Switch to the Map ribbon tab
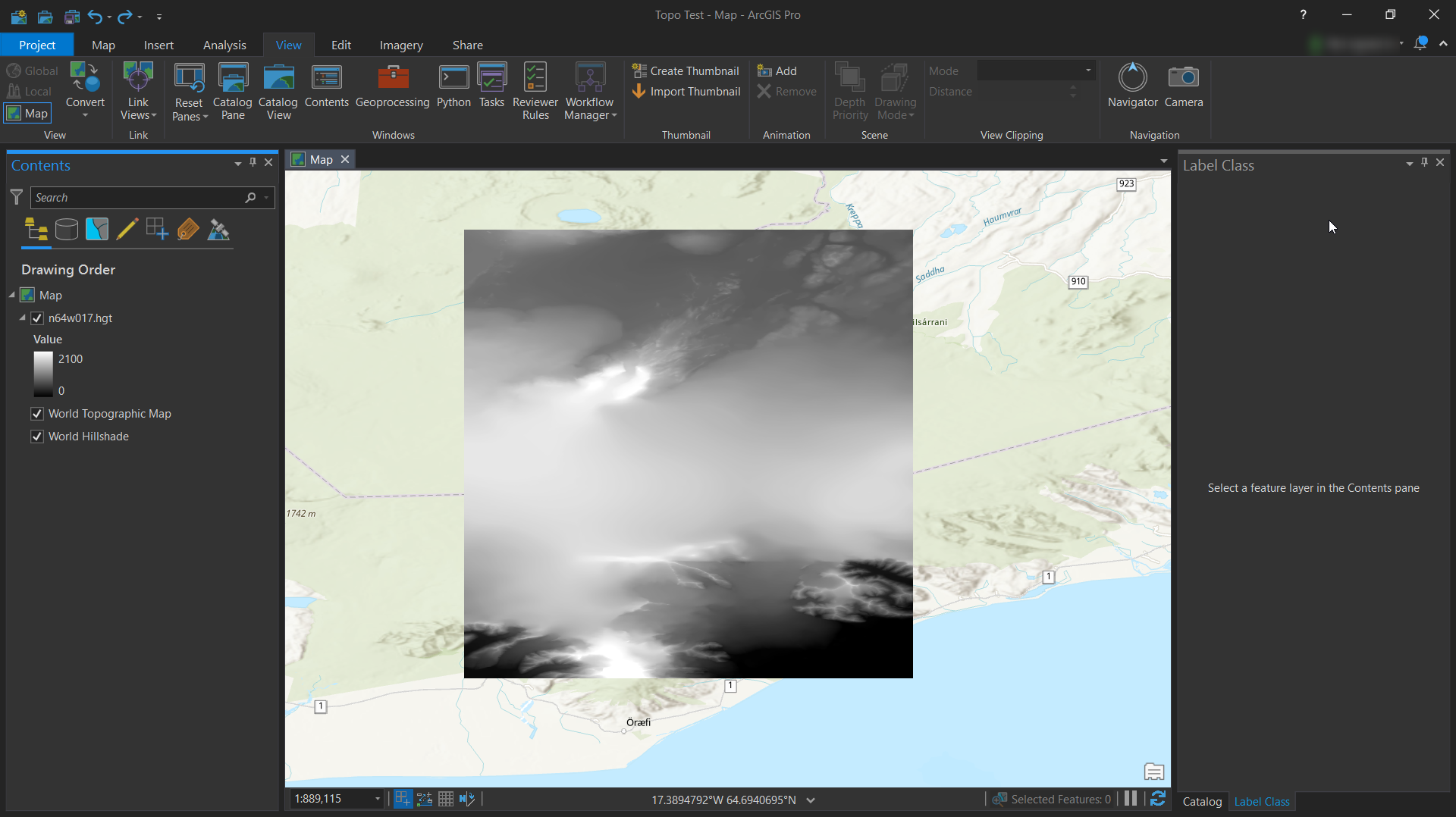 (103, 45)
